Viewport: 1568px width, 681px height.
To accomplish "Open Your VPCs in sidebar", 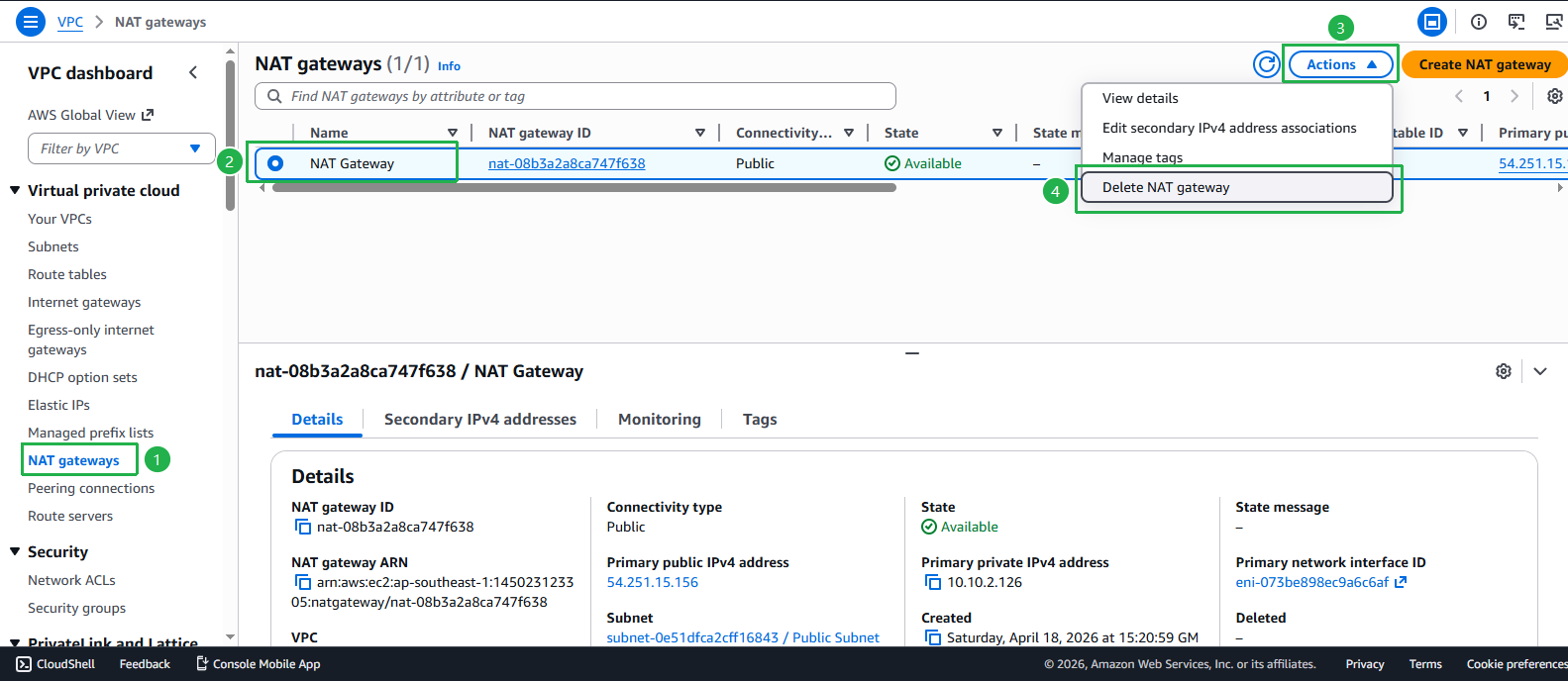I will (60, 219).
